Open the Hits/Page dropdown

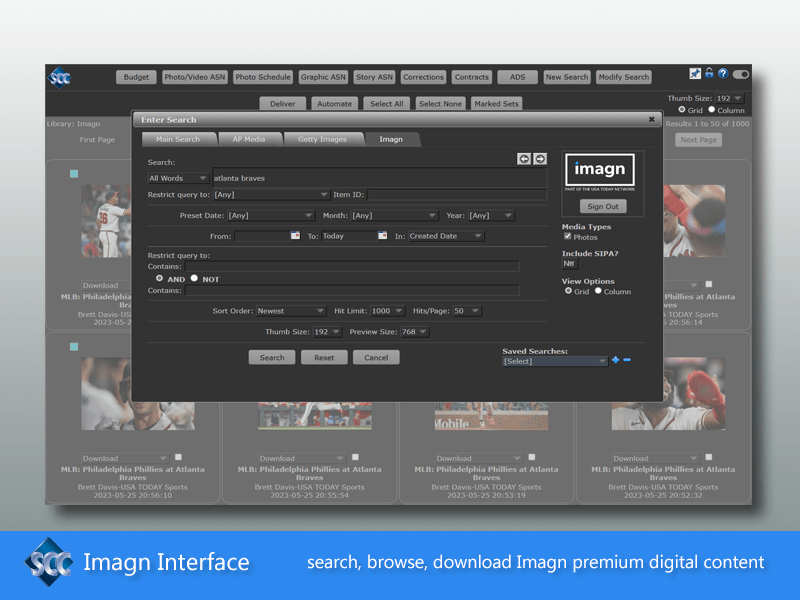[467, 311]
